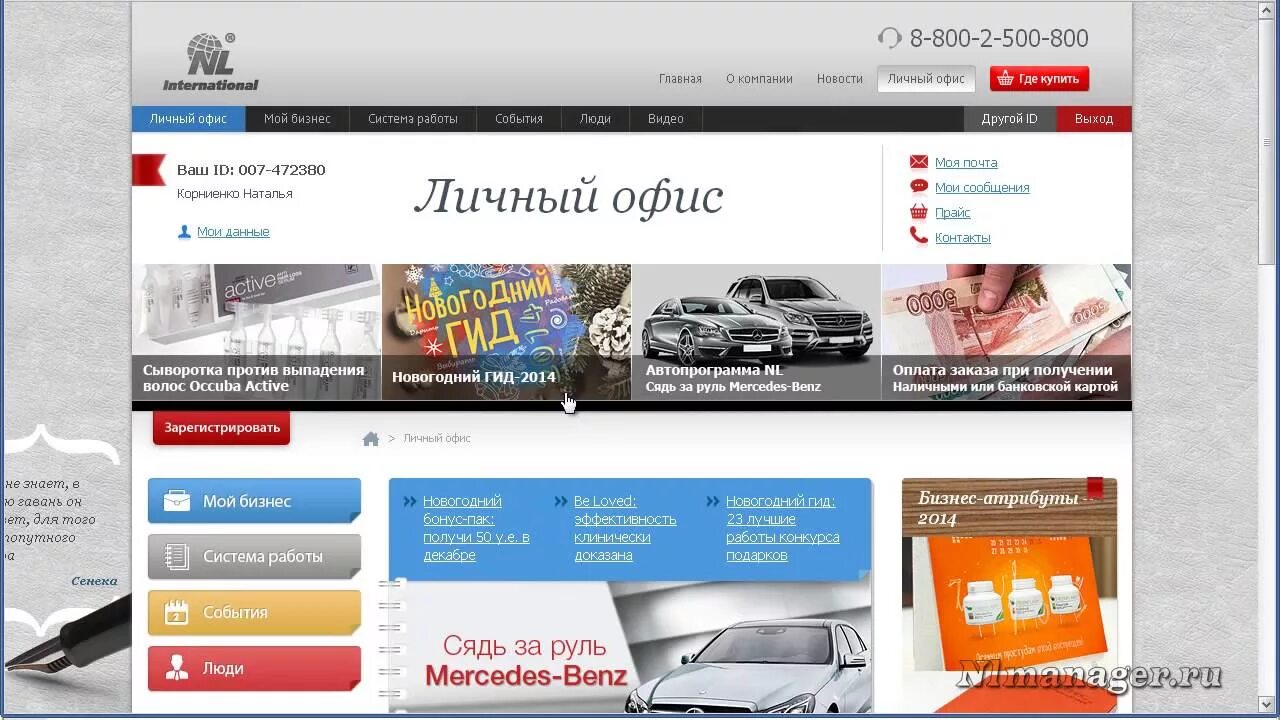Click the Ваш ID: 007-472380 text
The image size is (1280, 720).
pyautogui.click(x=251, y=170)
